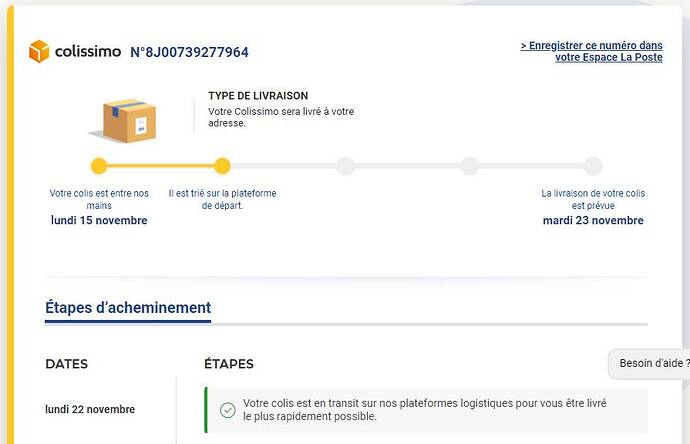Click the cardboard parcel illustration
The image size is (690, 444).
[x=124, y=121]
